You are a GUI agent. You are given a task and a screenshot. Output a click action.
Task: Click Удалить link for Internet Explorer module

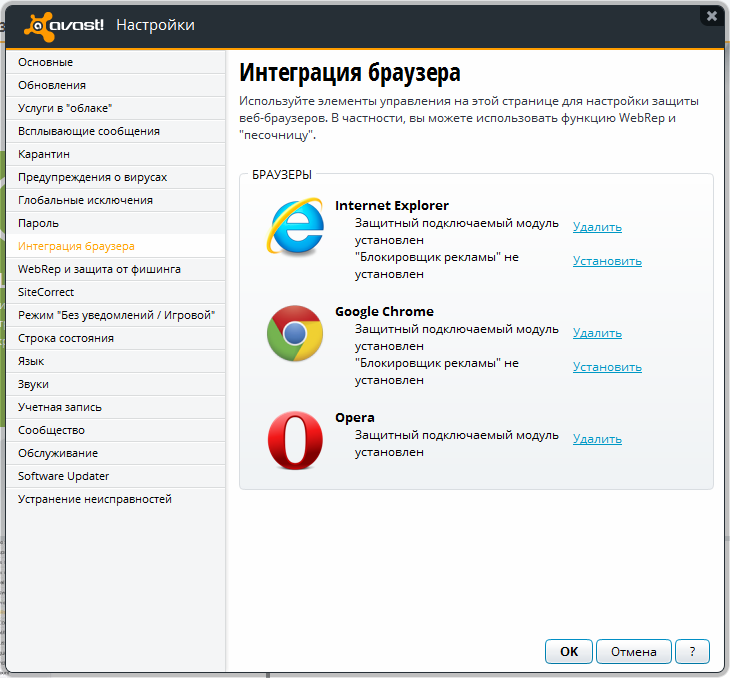597,227
